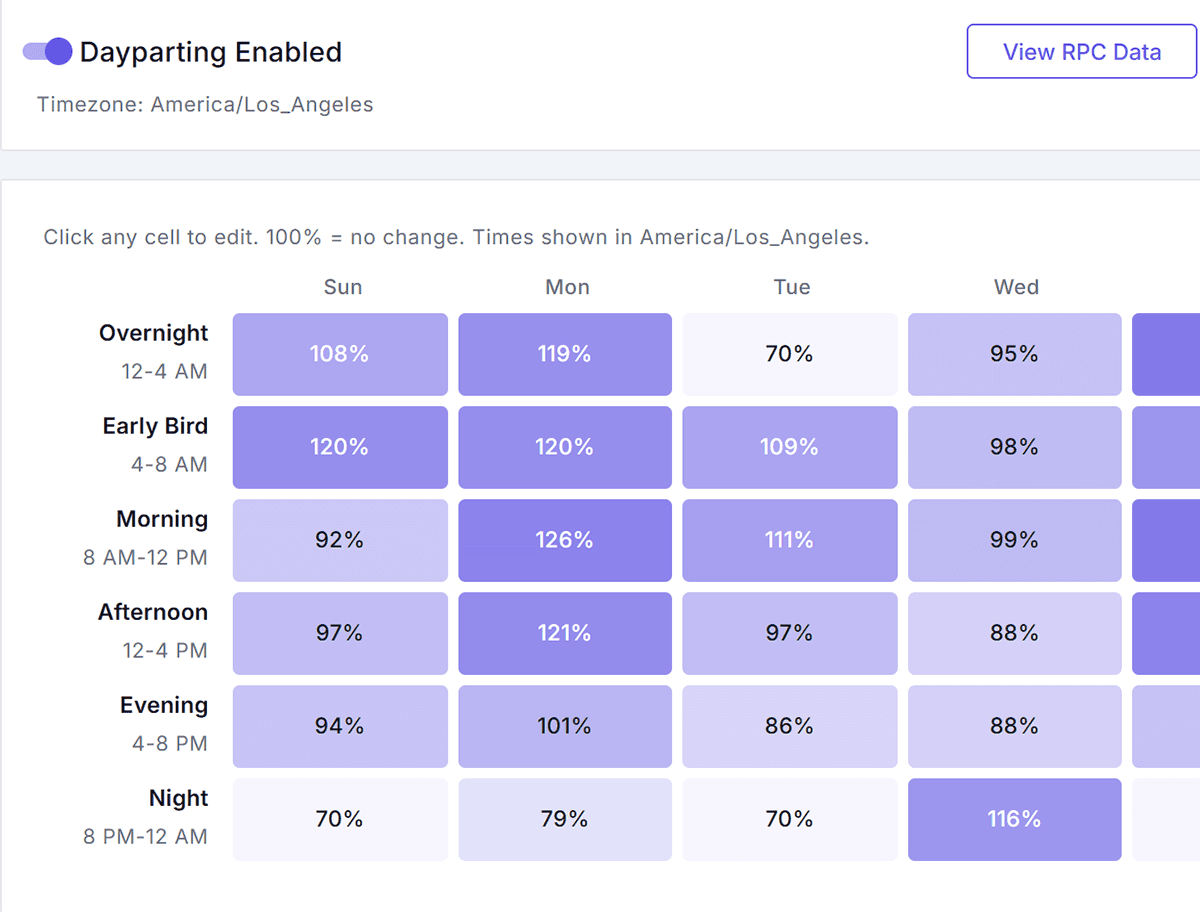The width and height of the screenshot is (1200, 912).
Task: Open Monday Morning 126% cell
Action: point(565,540)
